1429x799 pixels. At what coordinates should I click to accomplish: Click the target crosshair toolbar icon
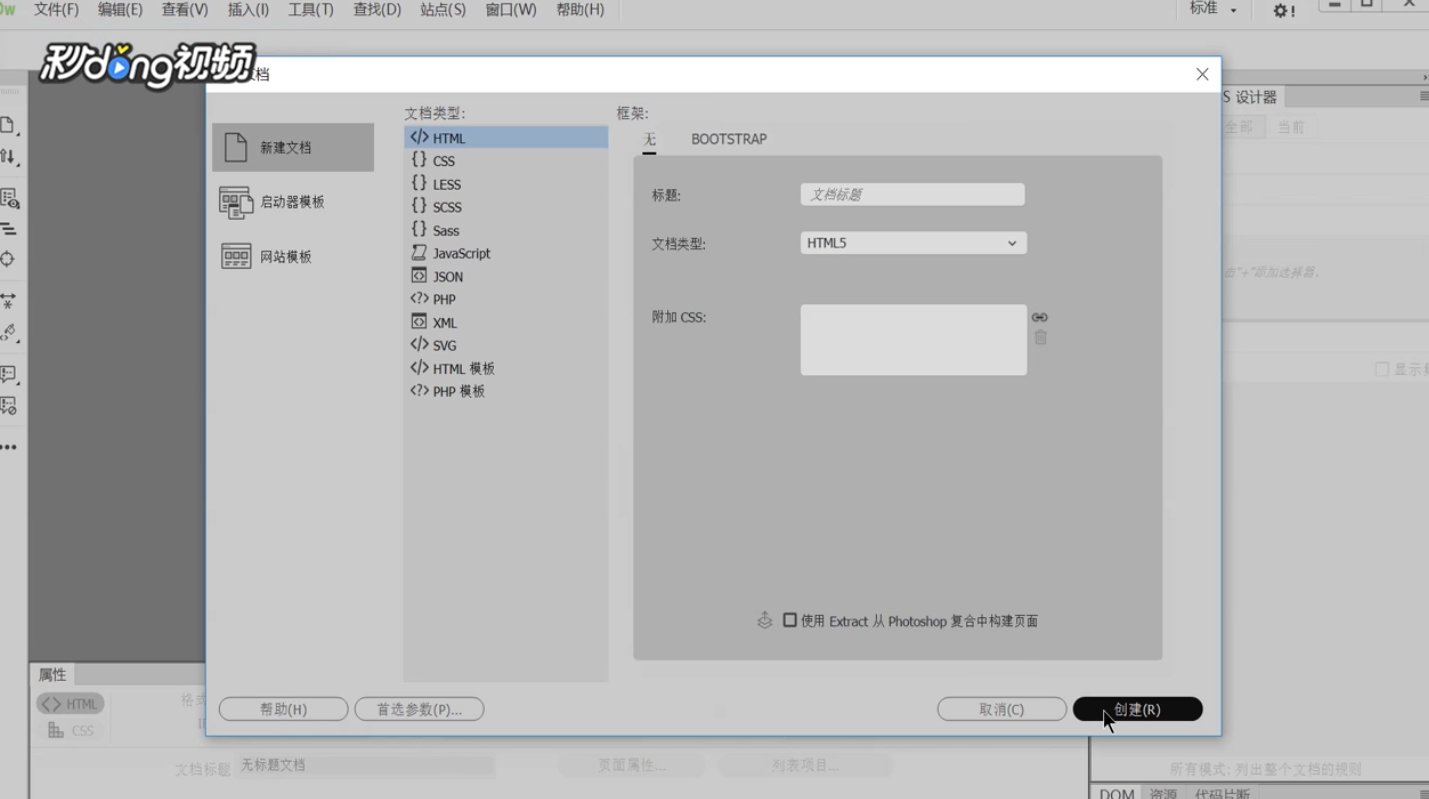[8, 259]
